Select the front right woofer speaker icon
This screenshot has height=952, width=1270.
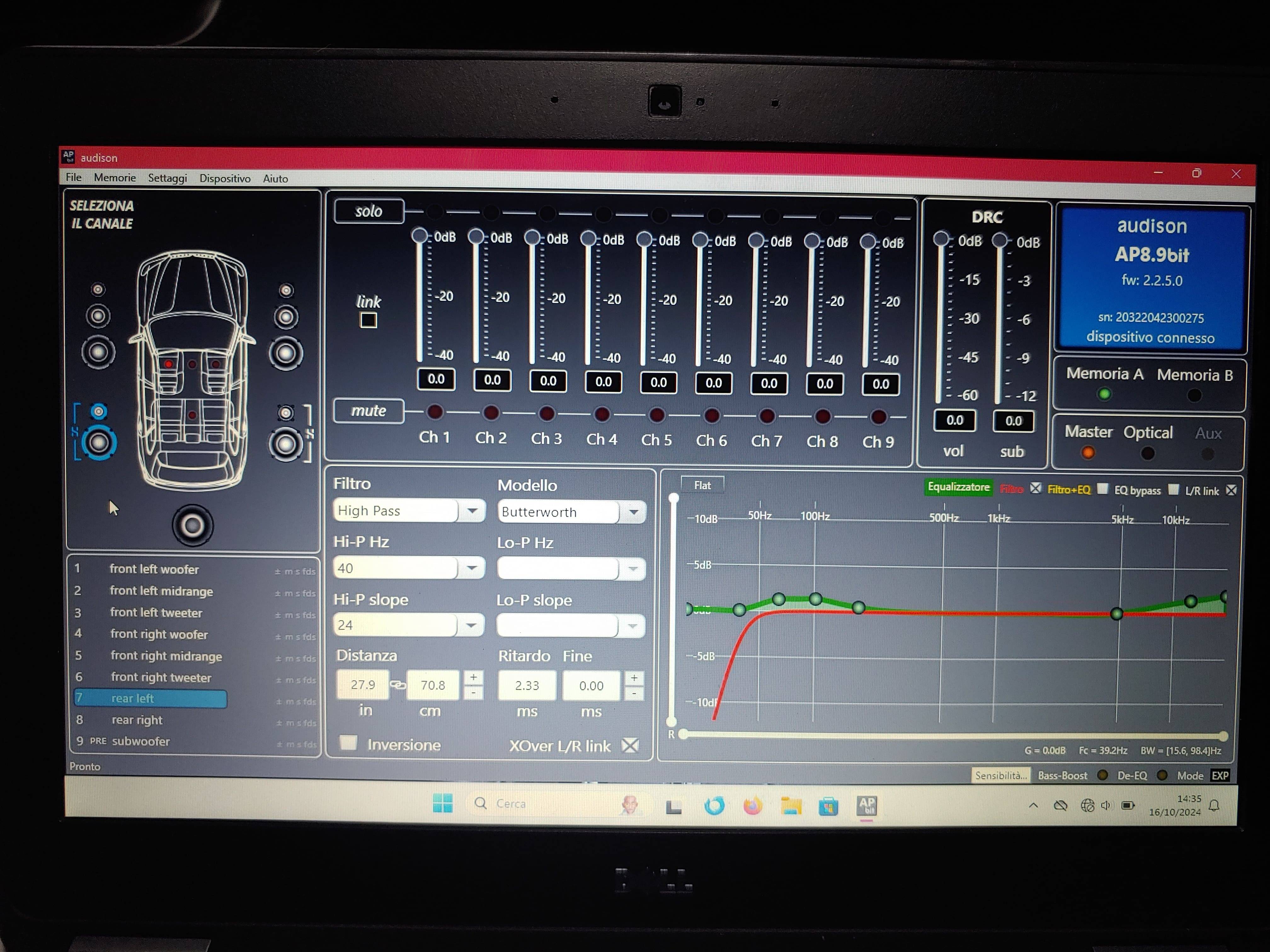286,354
